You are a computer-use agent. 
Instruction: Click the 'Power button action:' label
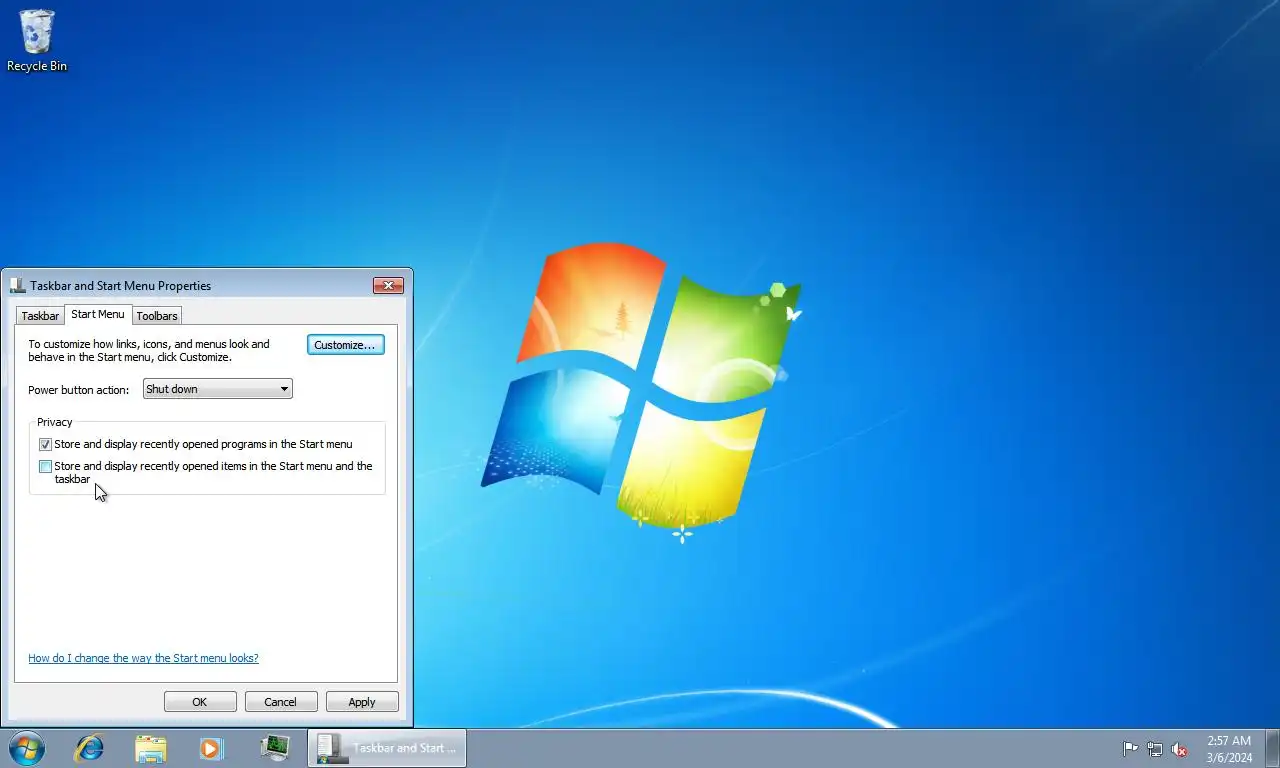click(78, 389)
